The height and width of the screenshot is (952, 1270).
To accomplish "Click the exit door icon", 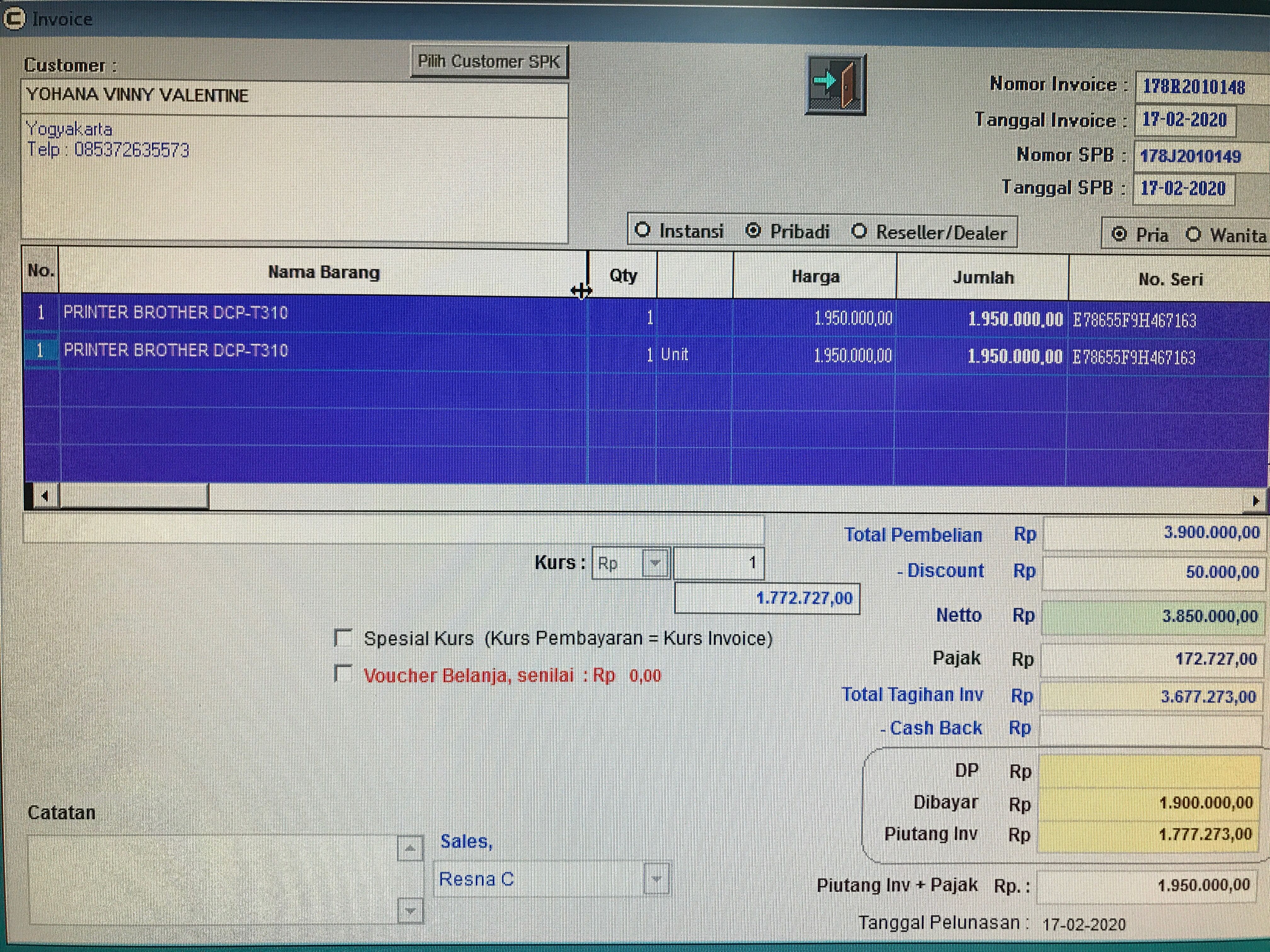I will click(x=835, y=85).
